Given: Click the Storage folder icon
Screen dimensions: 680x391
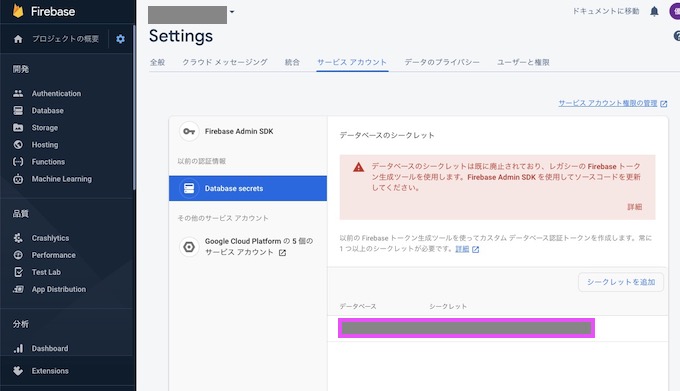Looking at the screenshot, I should (x=18, y=127).
